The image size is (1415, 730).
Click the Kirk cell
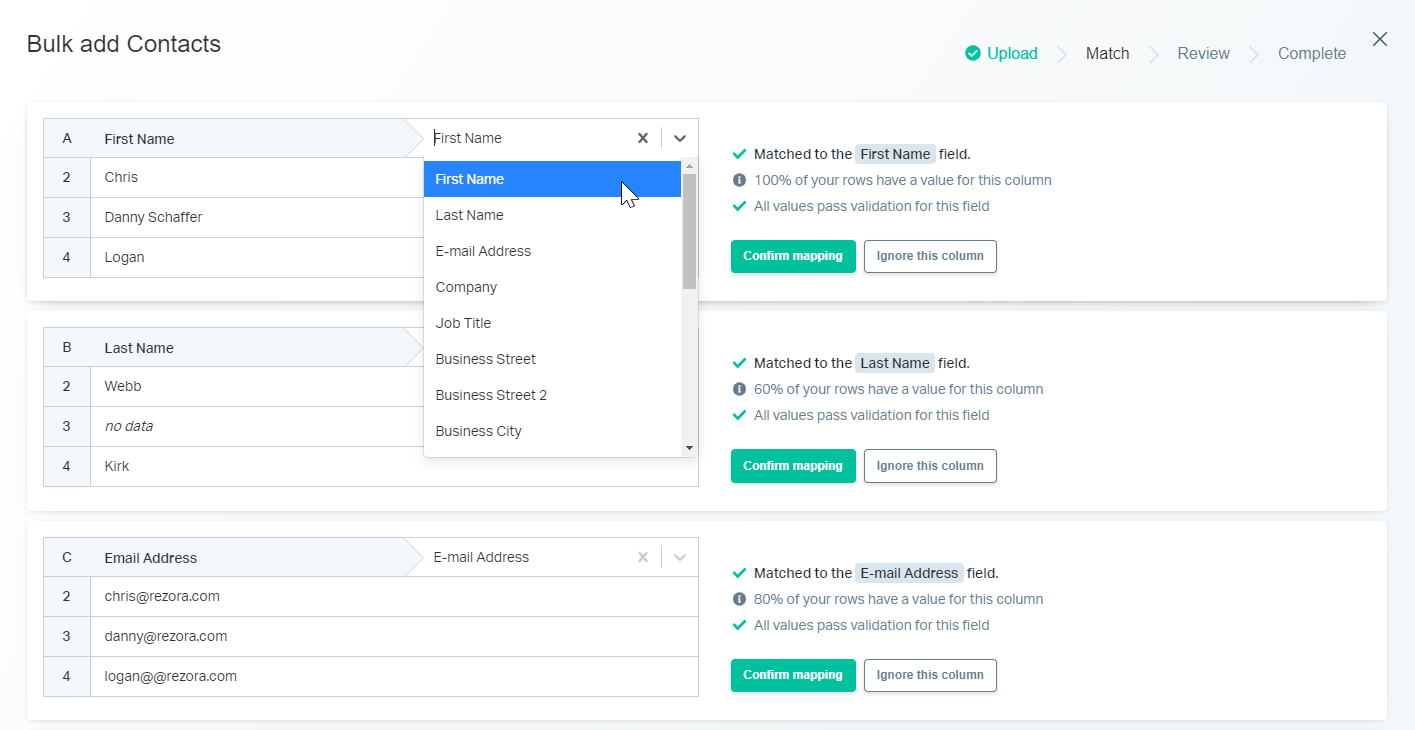coord(394,466)
